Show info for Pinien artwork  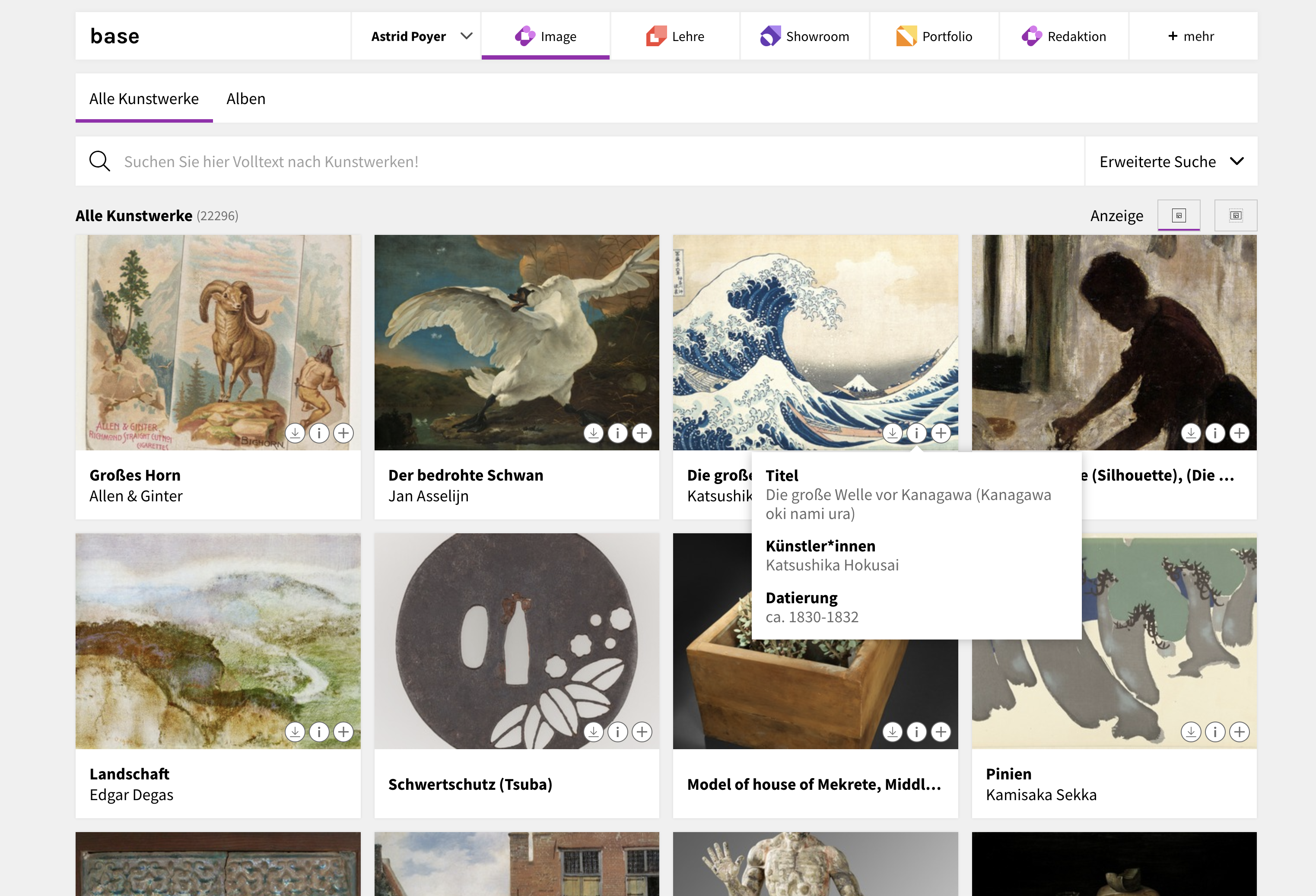point(1215,732)
